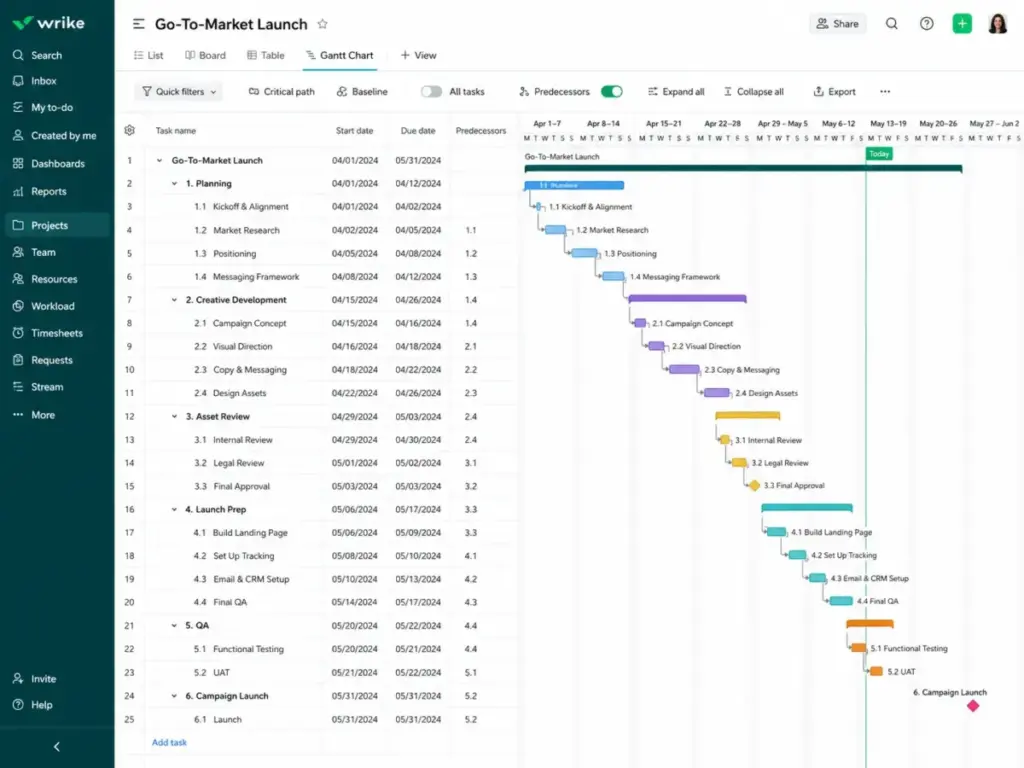Click the Task name column header
The image size is (1024, 768).
(x=176, y=131)
